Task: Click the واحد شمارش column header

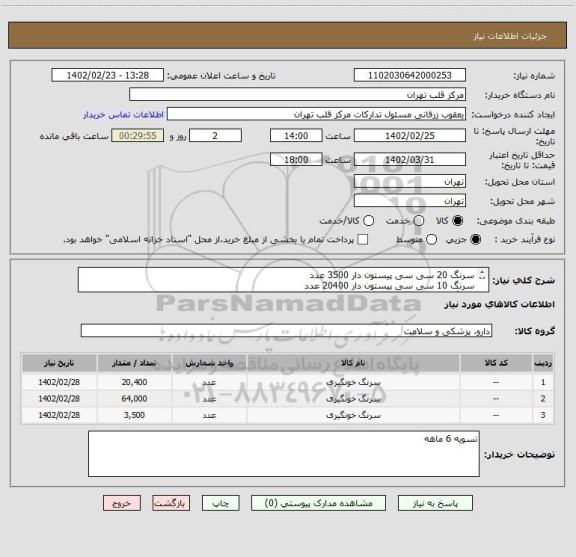Action: click(x=209, y=363)
